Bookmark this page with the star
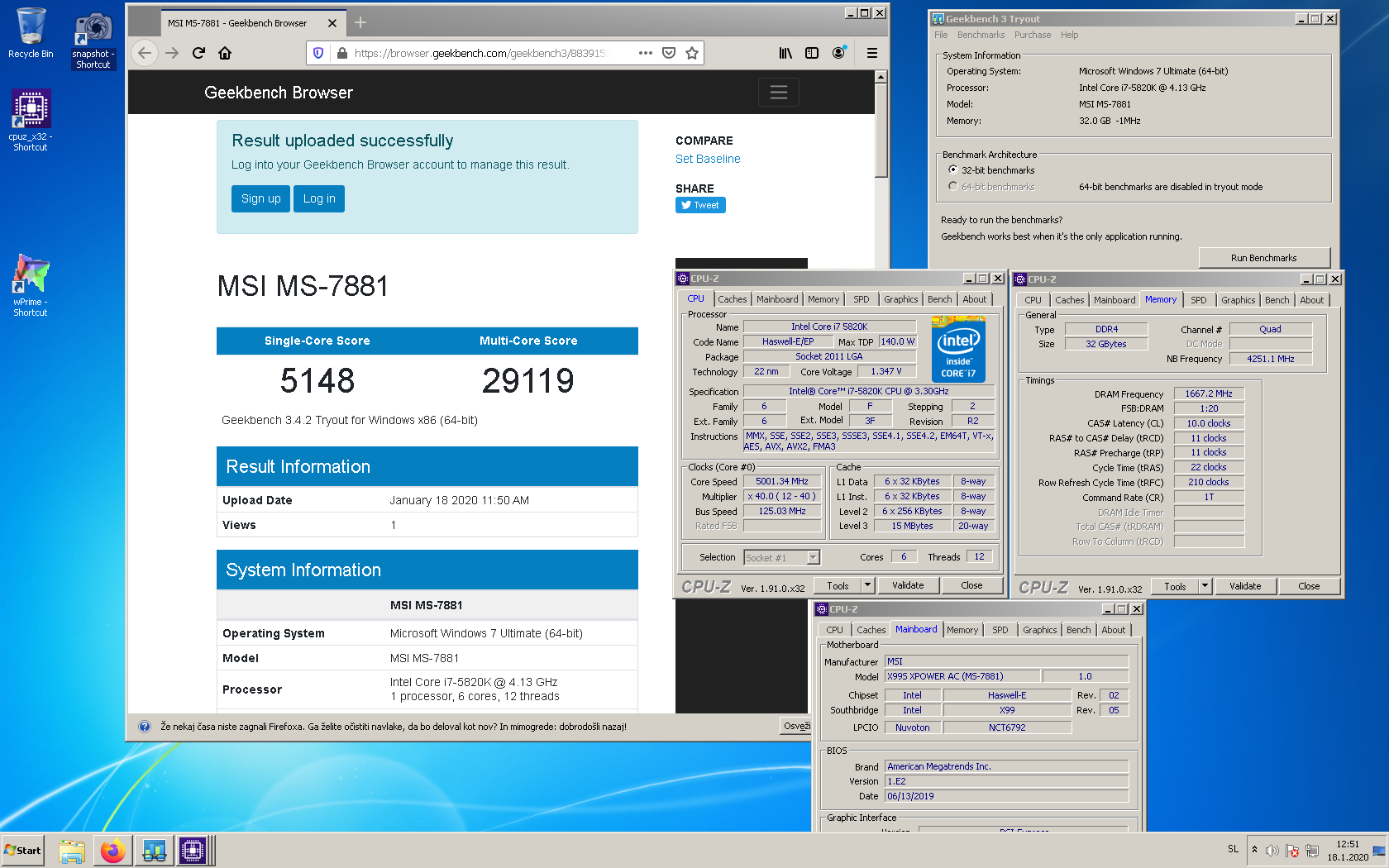 (x=692, y=53)
